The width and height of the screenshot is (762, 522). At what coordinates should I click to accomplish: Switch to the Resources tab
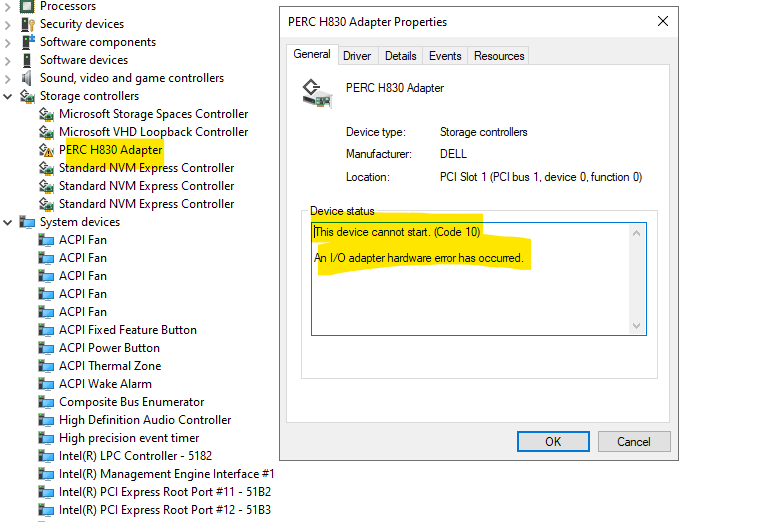(x=499, y=56)
